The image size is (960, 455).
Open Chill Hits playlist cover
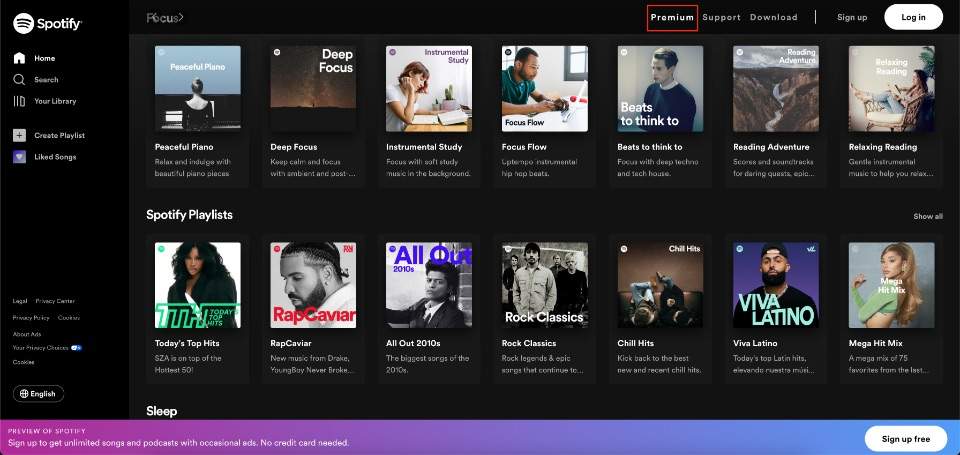pos(661,285)
